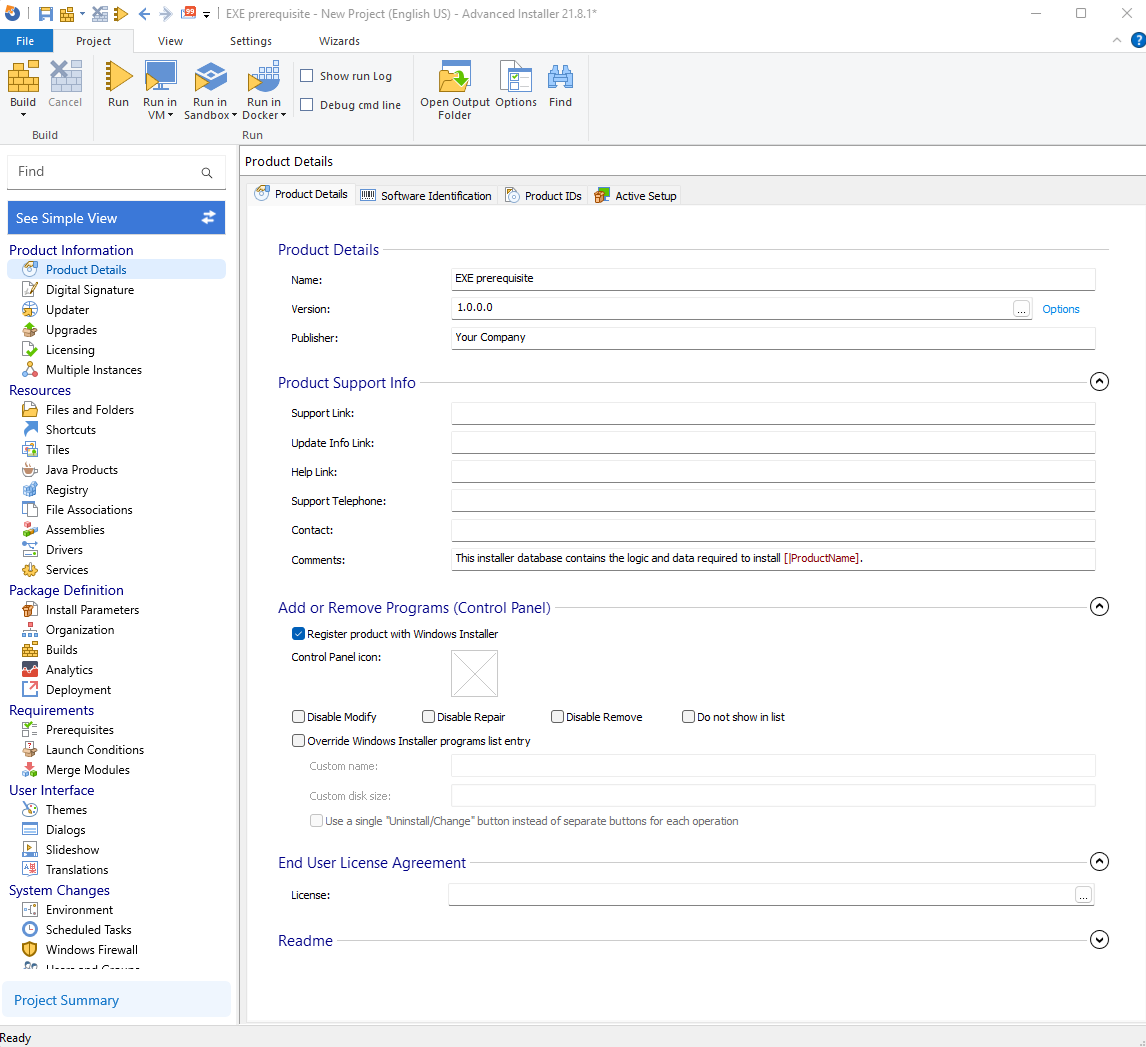Open the Run in VM dropdown arrow
The image size is (1146, 1047).
(171, 115)
